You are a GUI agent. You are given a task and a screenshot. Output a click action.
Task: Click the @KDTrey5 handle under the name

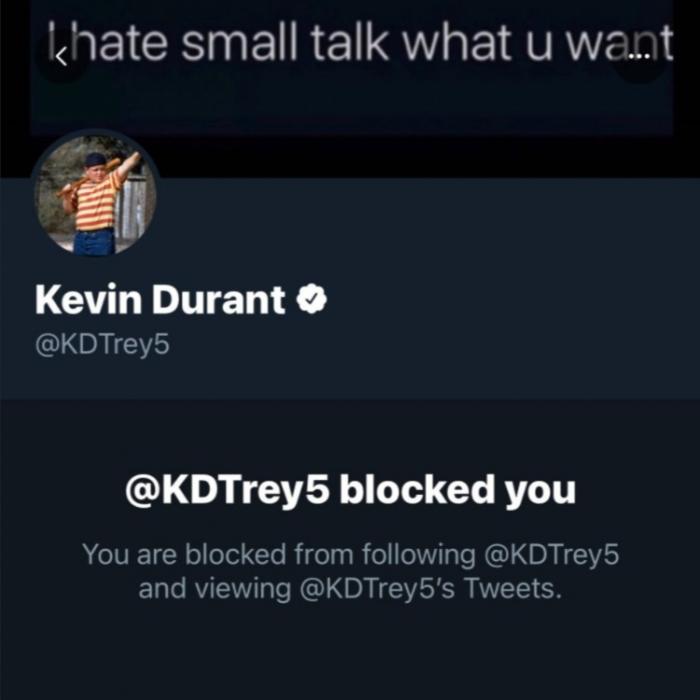102,345
